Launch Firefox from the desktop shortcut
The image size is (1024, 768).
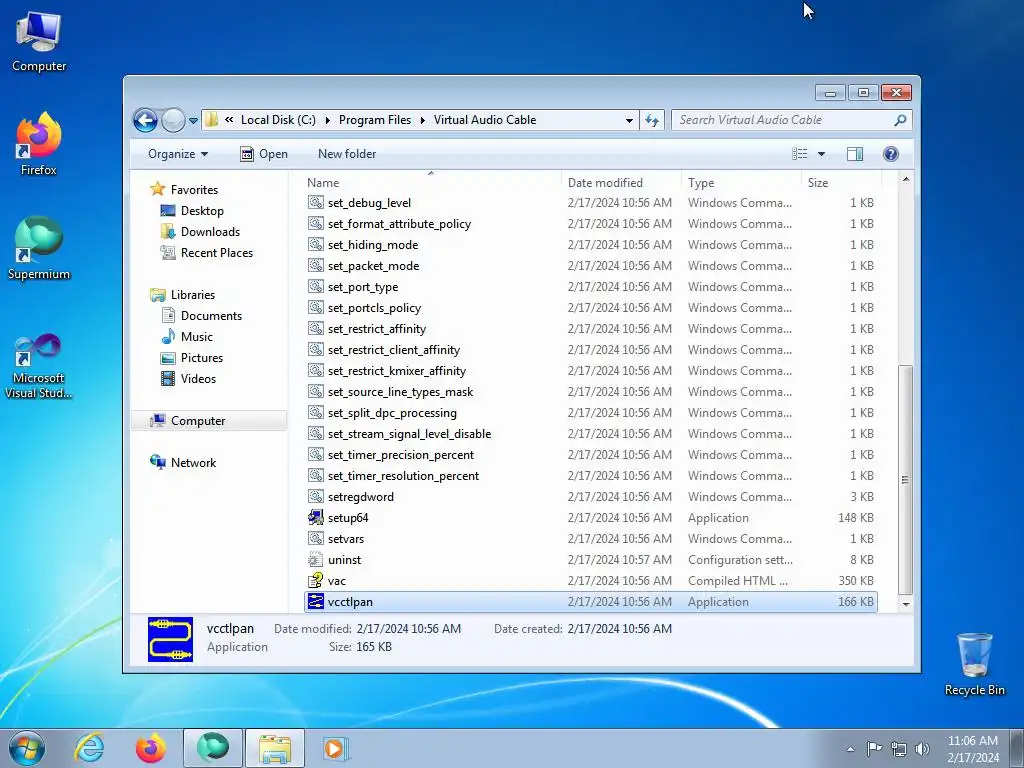39,144
